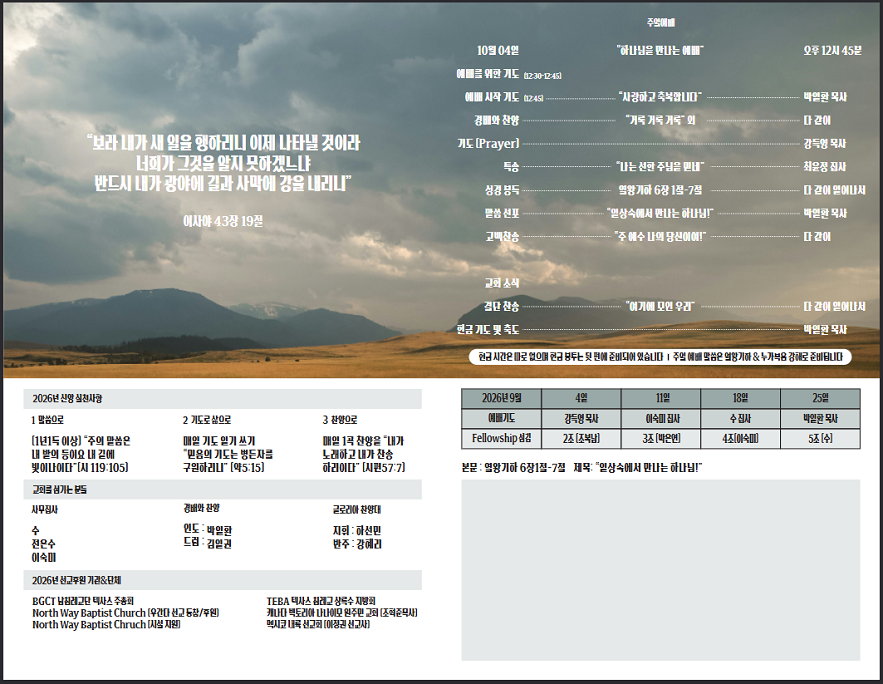The height and width of the screenshot is (684, 883).
Task: Click the "이숙미 집사" table cell
Action: (x=661, y=418)
